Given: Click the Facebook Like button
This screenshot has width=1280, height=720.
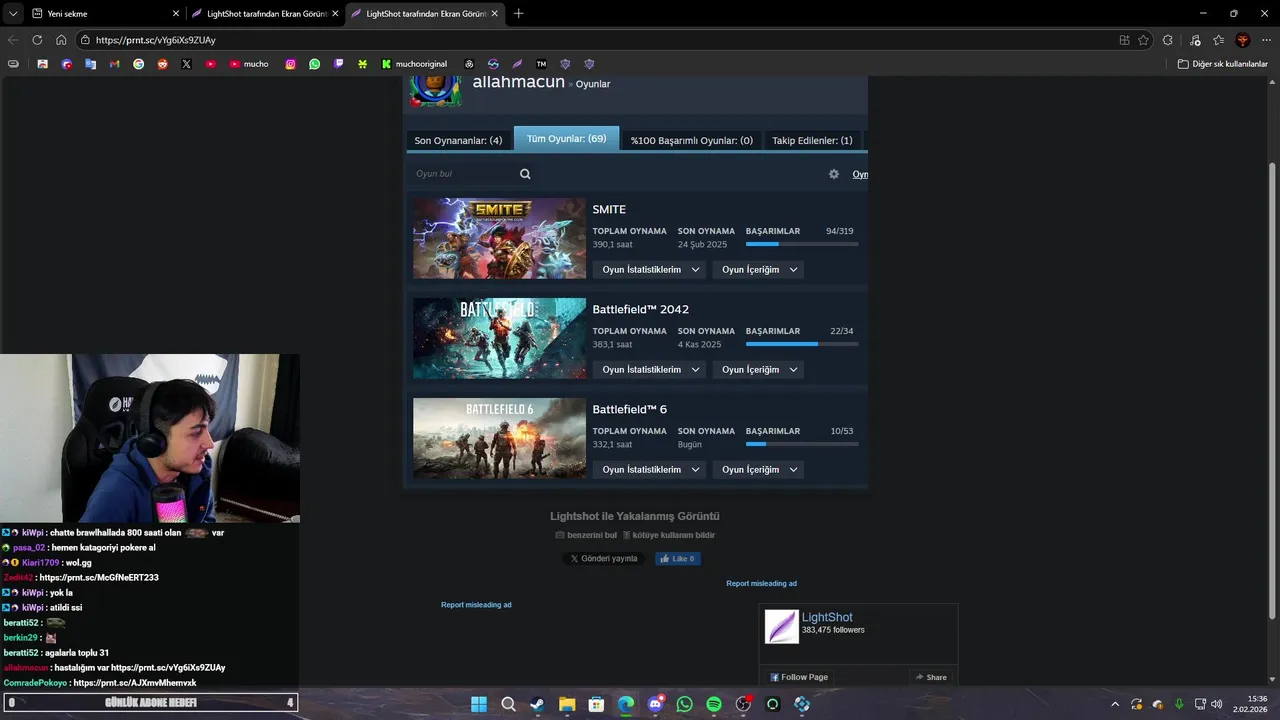Looking at the screenshot, I should pyautogui.click(x=678, y=559).
